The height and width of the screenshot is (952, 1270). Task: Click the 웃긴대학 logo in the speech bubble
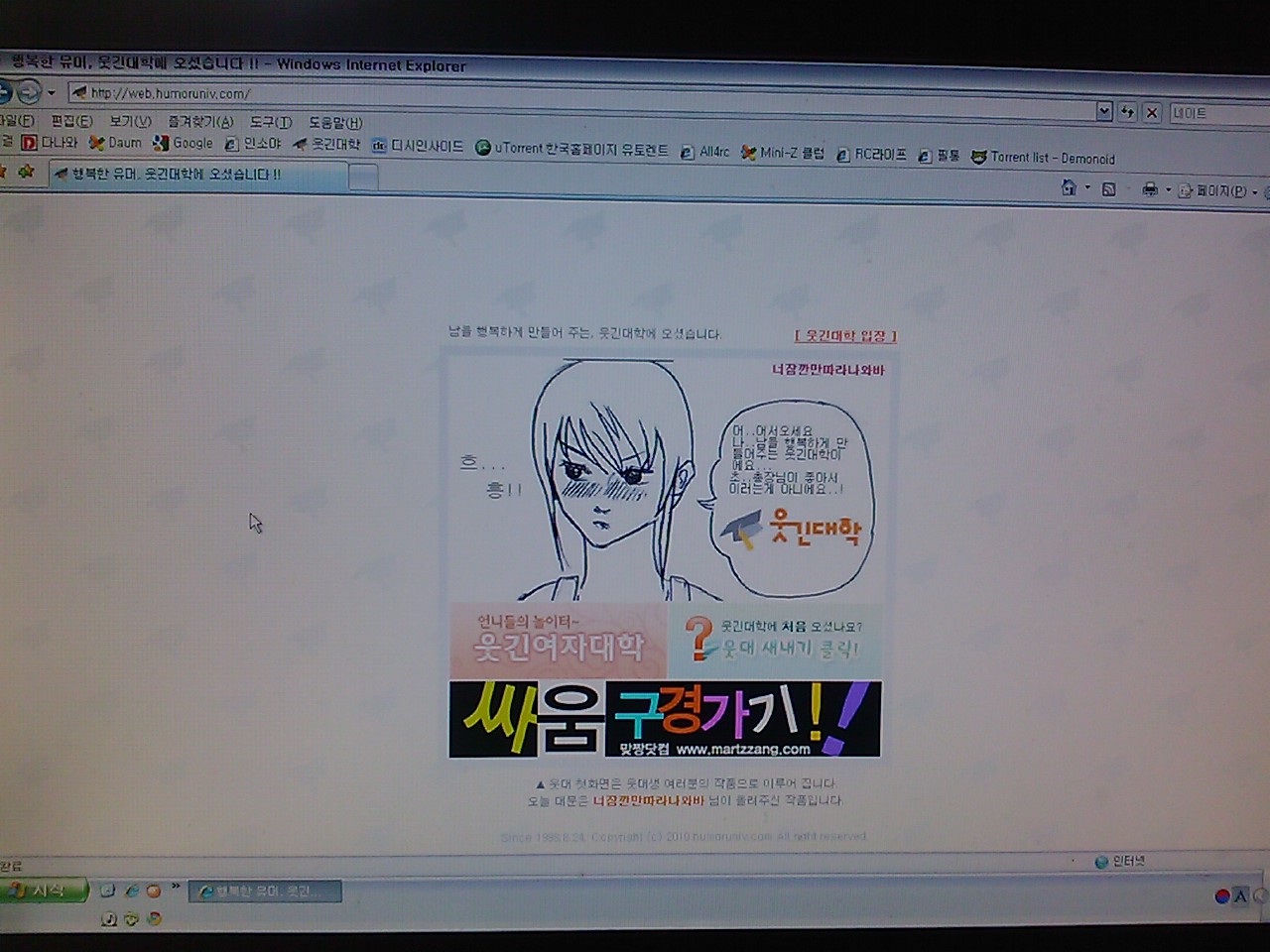point(792,529)
